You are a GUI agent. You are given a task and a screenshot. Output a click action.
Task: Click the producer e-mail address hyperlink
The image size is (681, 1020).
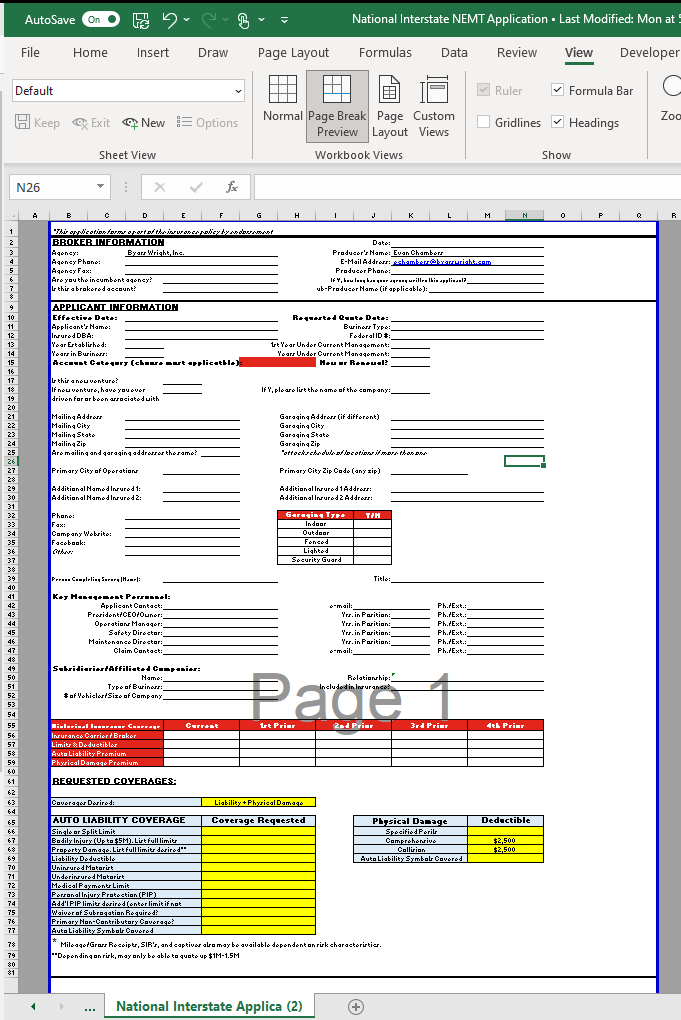(x=442, y=262)
